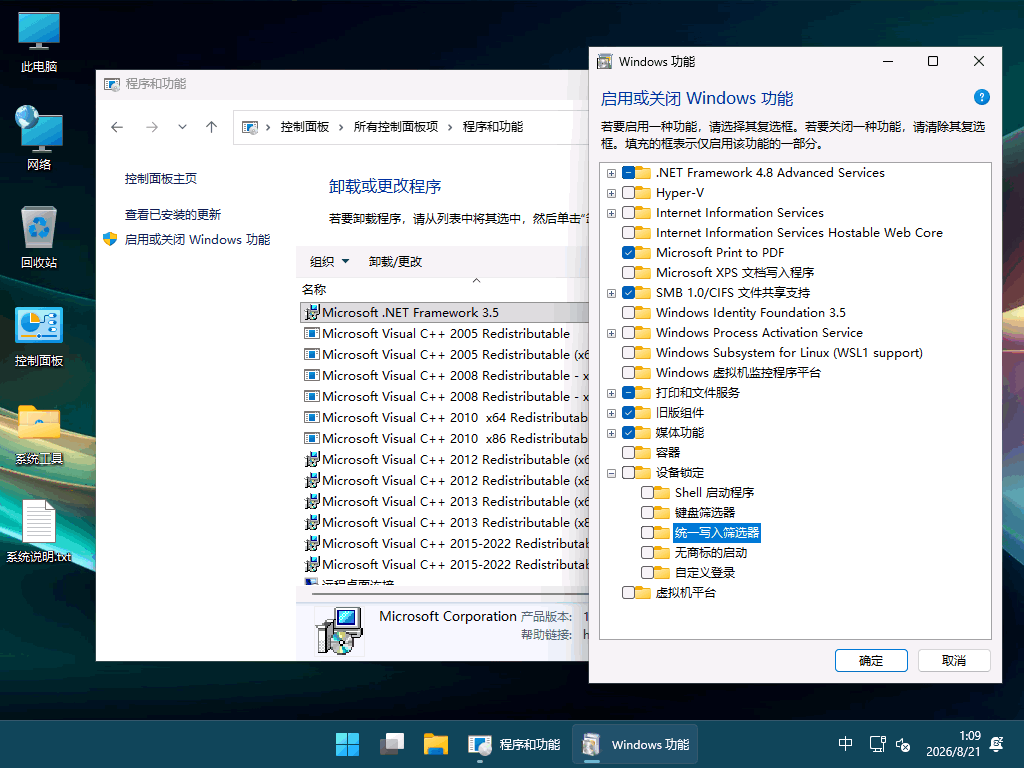Open File Explorer from the taskbar
Viewport: 1024px width, 768px height.
pyautogui.click(x=436, y=744)
